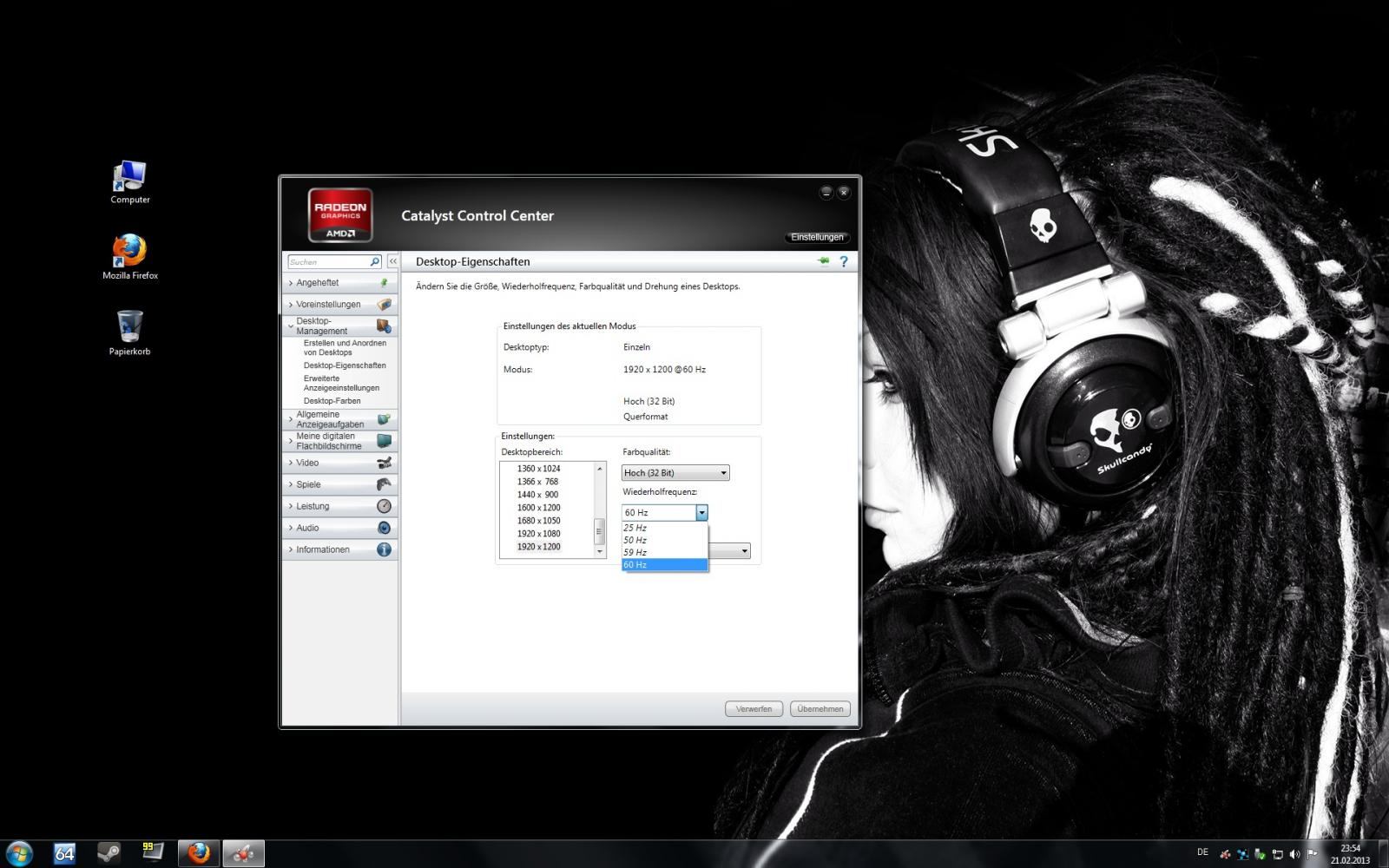The height and width of the screenshot is (868, 1389).
Task: Select the Mozilla Firefox desktop shortcut
Action: [x=129, y=257]
